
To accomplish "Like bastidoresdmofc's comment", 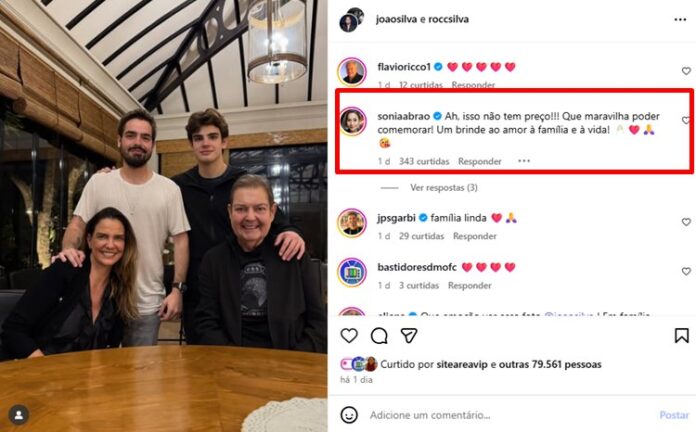I will (x=686, y=272).
